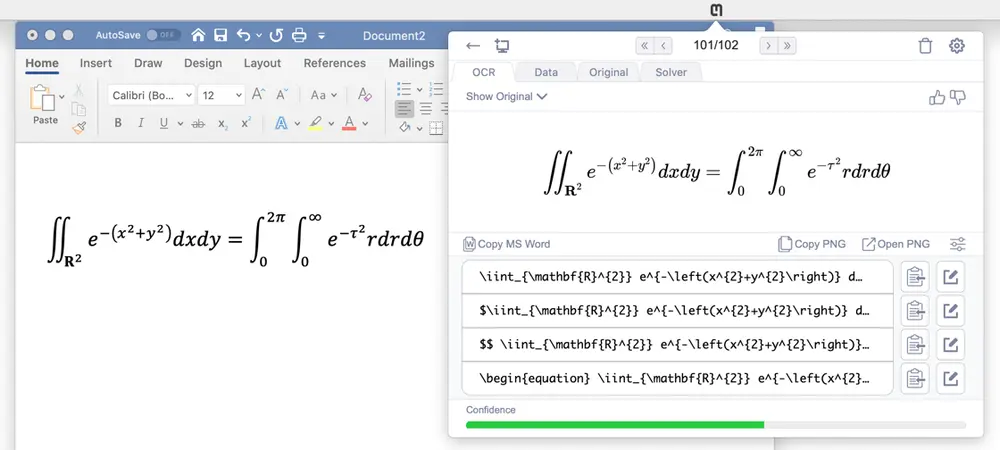Open Mathpix settings gear
This screenshot has height=450, width=1000.
point(957,46)
